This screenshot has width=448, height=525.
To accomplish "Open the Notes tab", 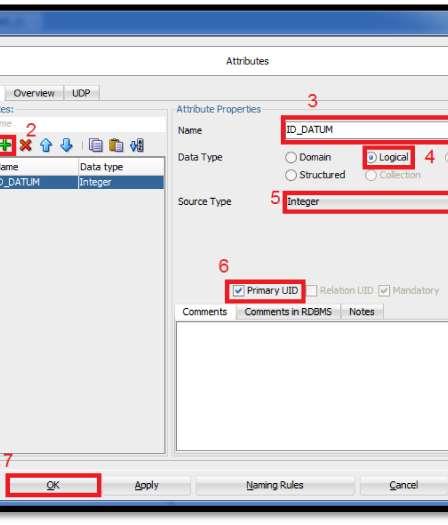I will 362,312.
